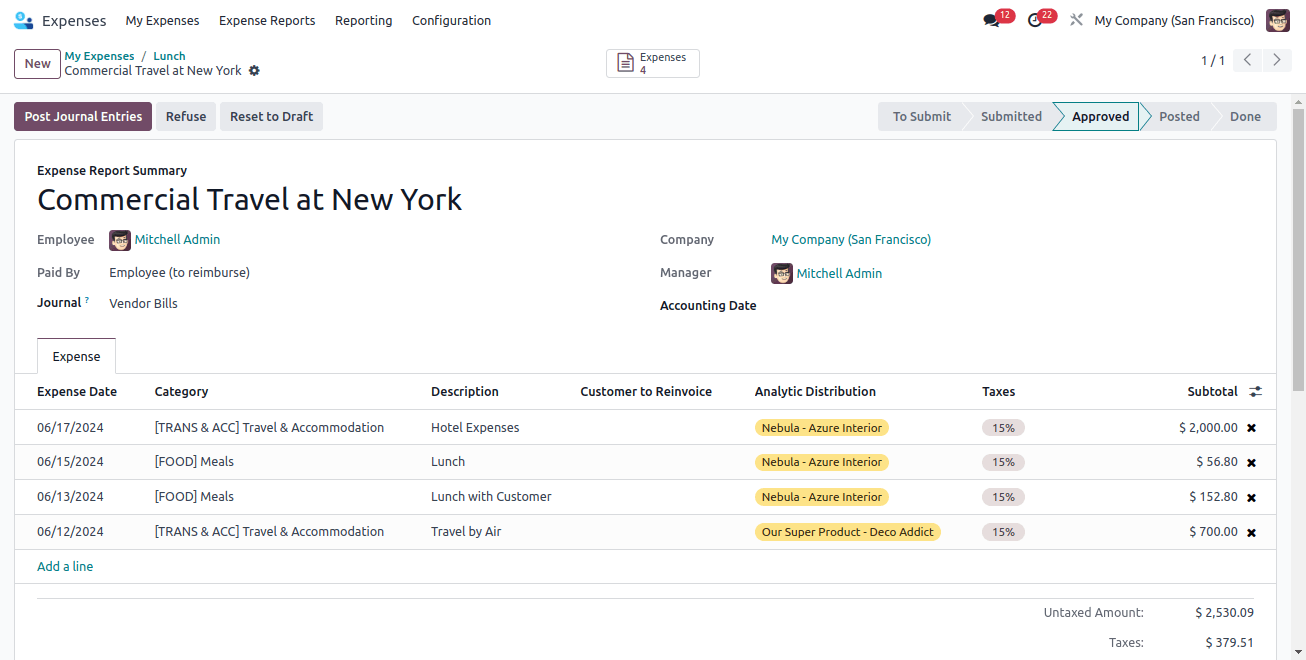Delete the Hotel Expenses line
This screenshot has height=660, width=1306.
click(1251, 428)
